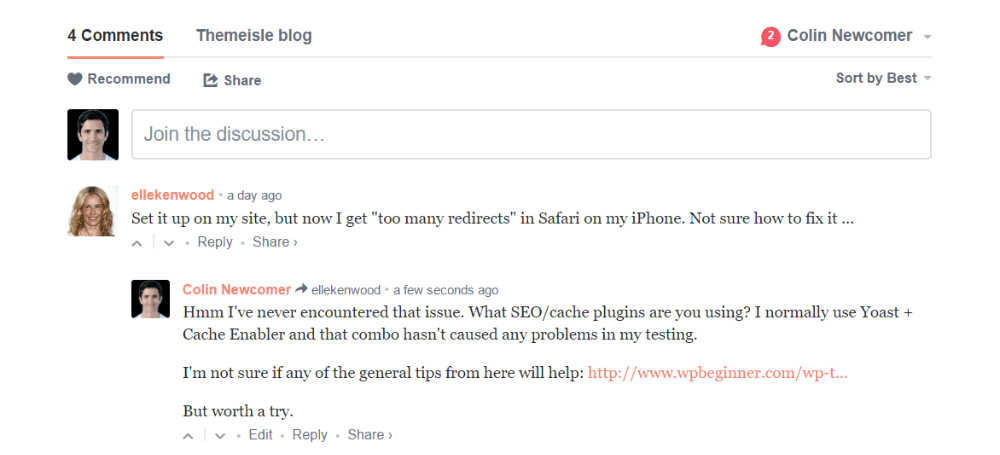Select the 4 Comments tab

pos(115,36)
